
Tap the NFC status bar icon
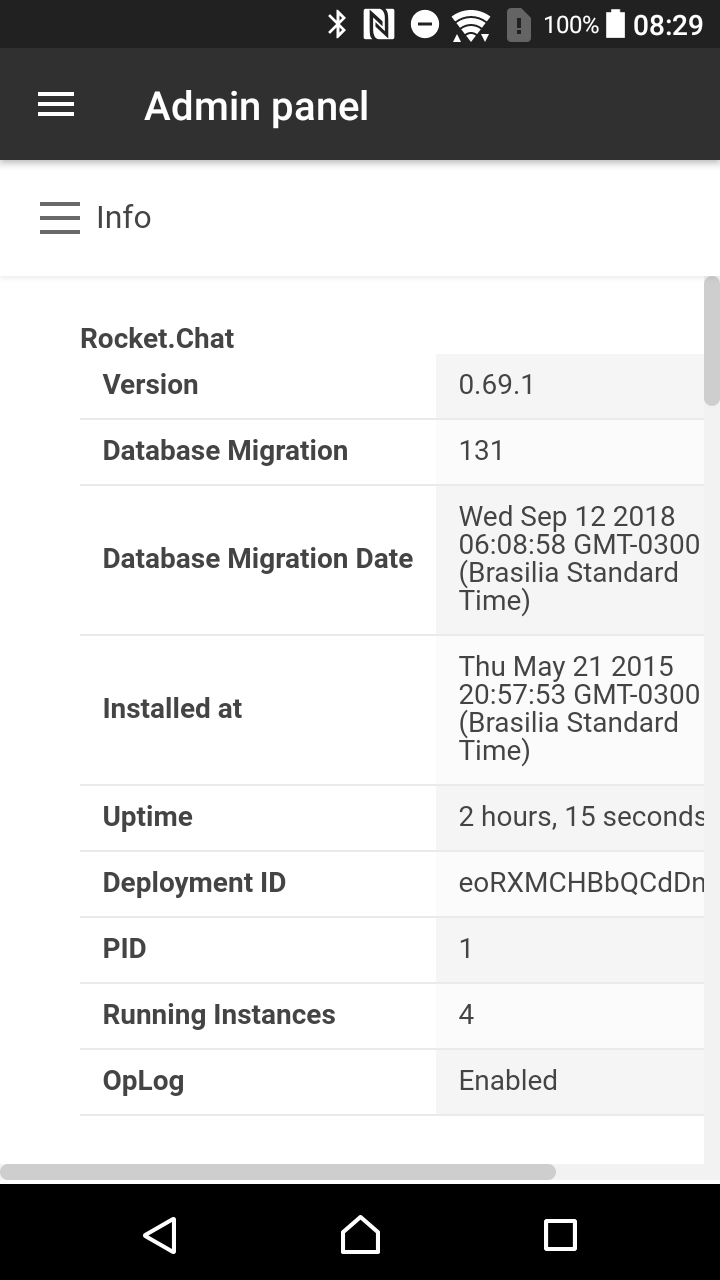(x=379, y=24)
